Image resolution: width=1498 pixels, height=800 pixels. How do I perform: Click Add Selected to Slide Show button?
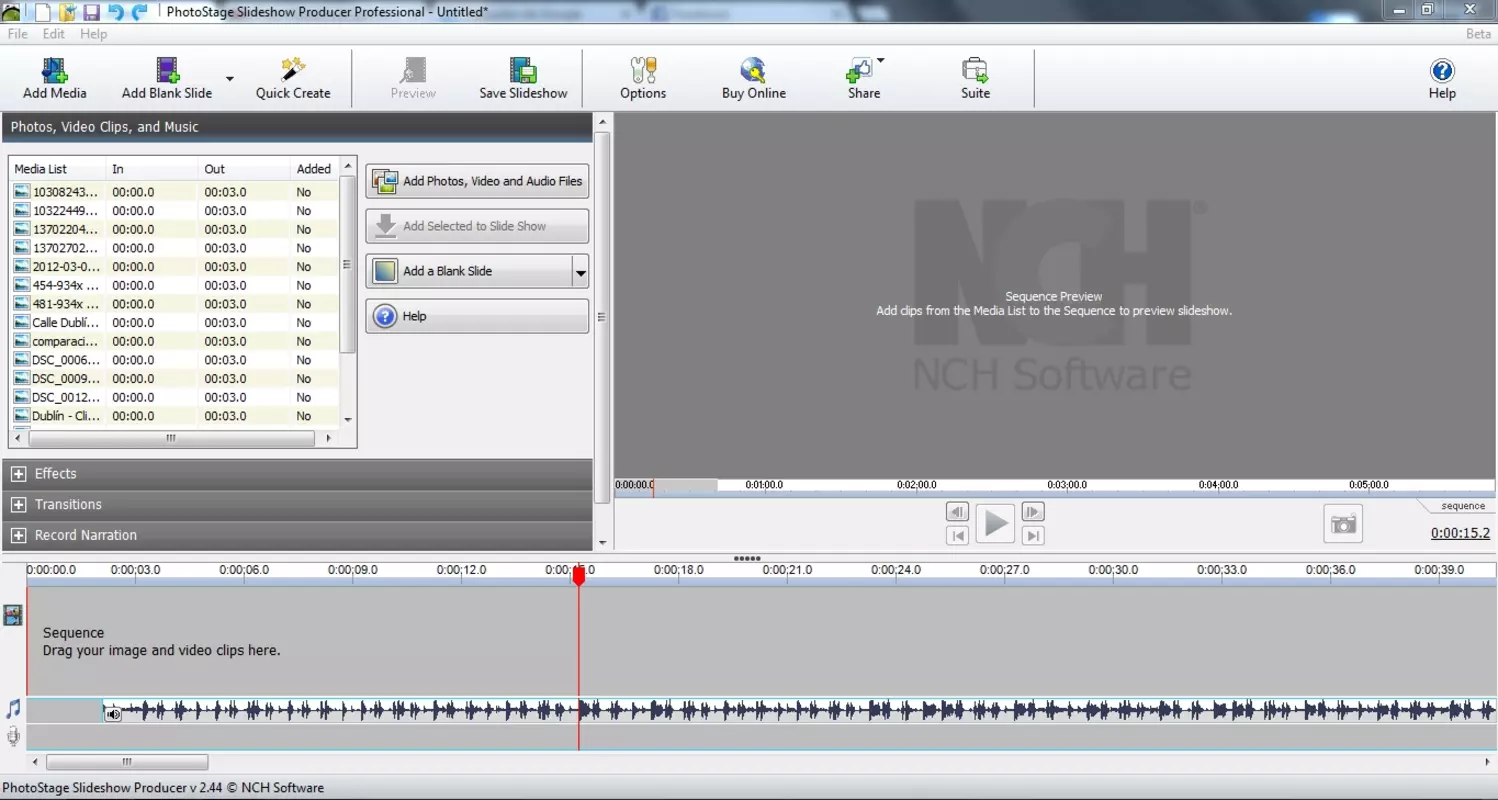(x=477, y=226)
